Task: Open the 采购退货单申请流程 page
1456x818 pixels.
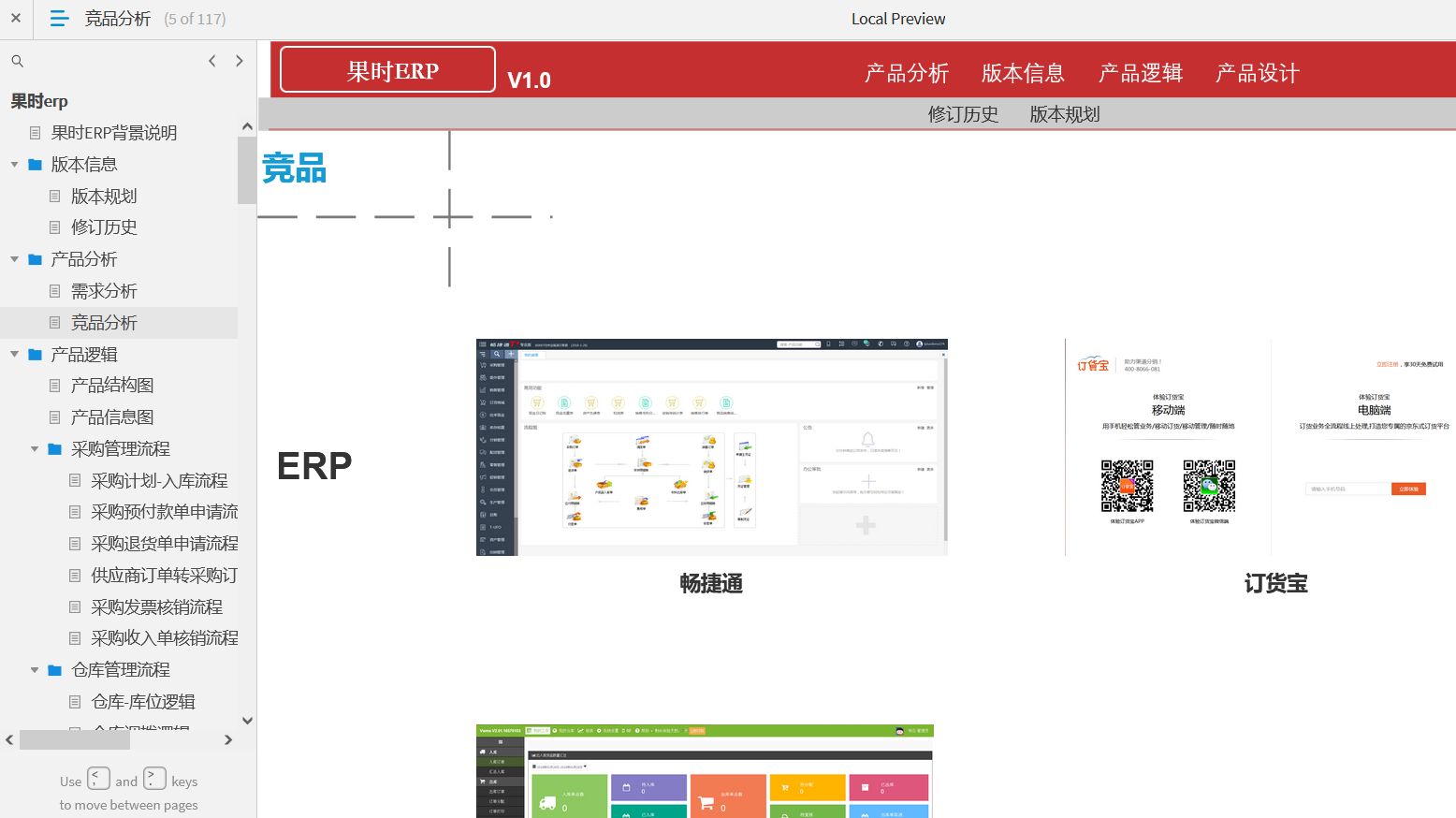Action: (165, 544)
